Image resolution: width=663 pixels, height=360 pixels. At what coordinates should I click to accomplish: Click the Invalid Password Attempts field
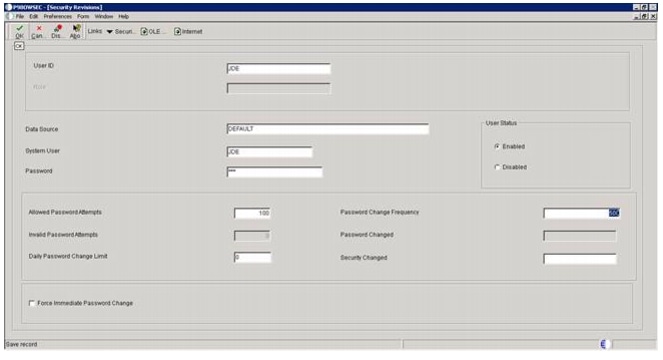click(x=252, y=236)
